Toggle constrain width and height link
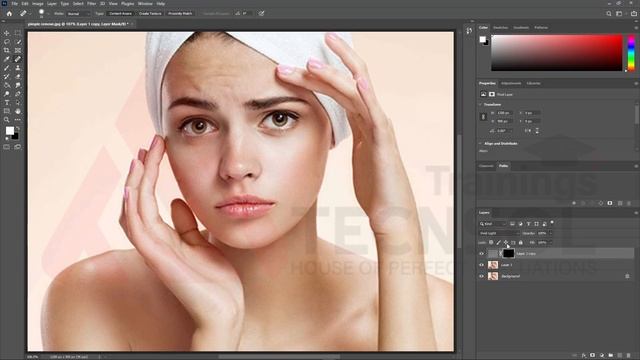 (483, 117)
